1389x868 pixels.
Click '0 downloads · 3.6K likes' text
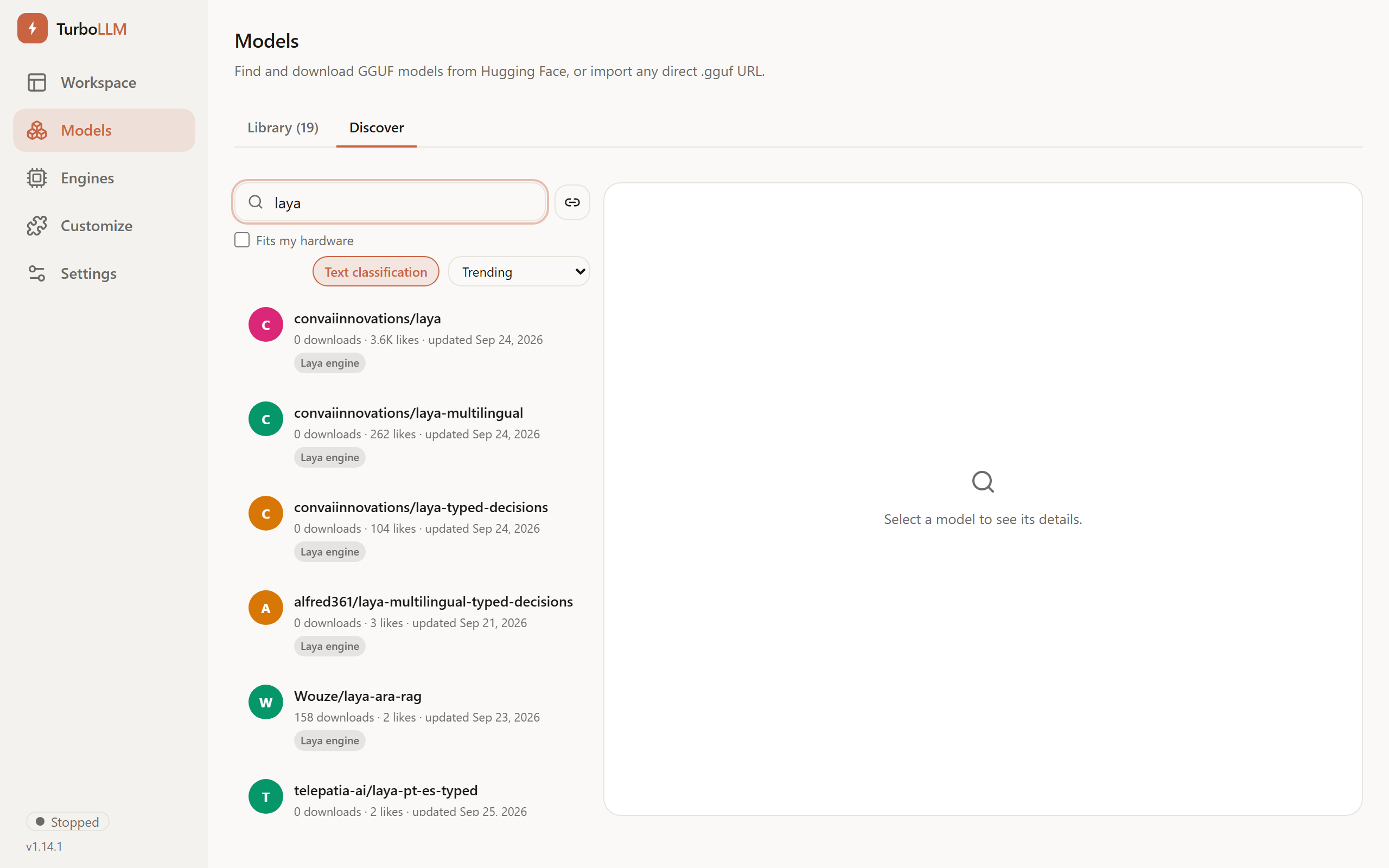pyautogui.click(x=356, y=340)
